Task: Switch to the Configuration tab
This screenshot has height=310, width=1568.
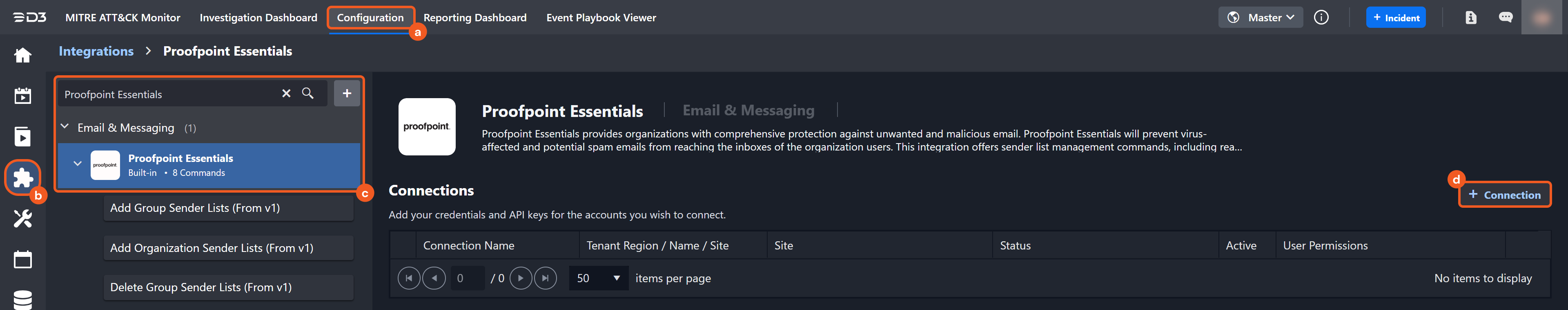Action: pos(370,18)
